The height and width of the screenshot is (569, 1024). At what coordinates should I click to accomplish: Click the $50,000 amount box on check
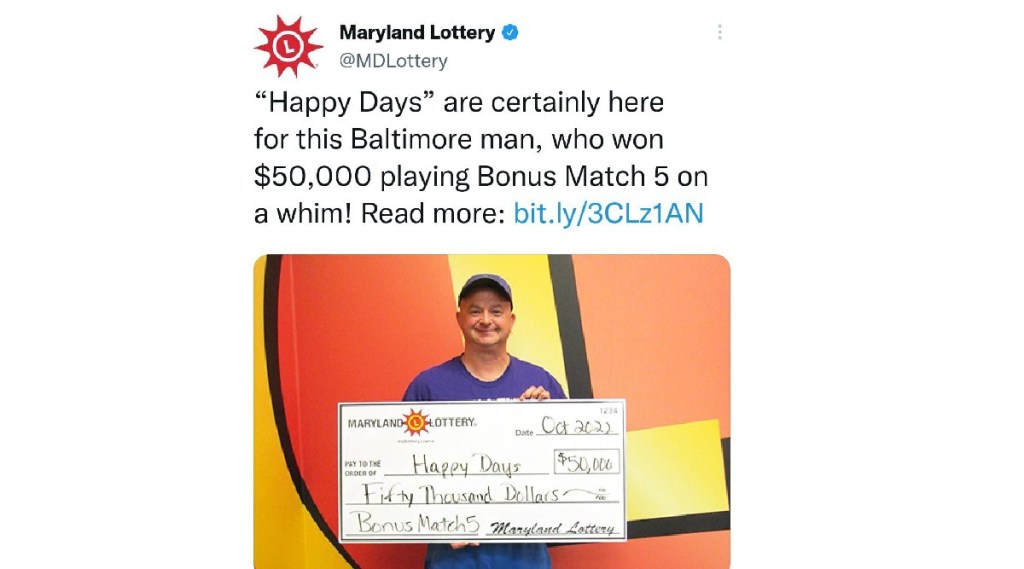tap(587, 461)
